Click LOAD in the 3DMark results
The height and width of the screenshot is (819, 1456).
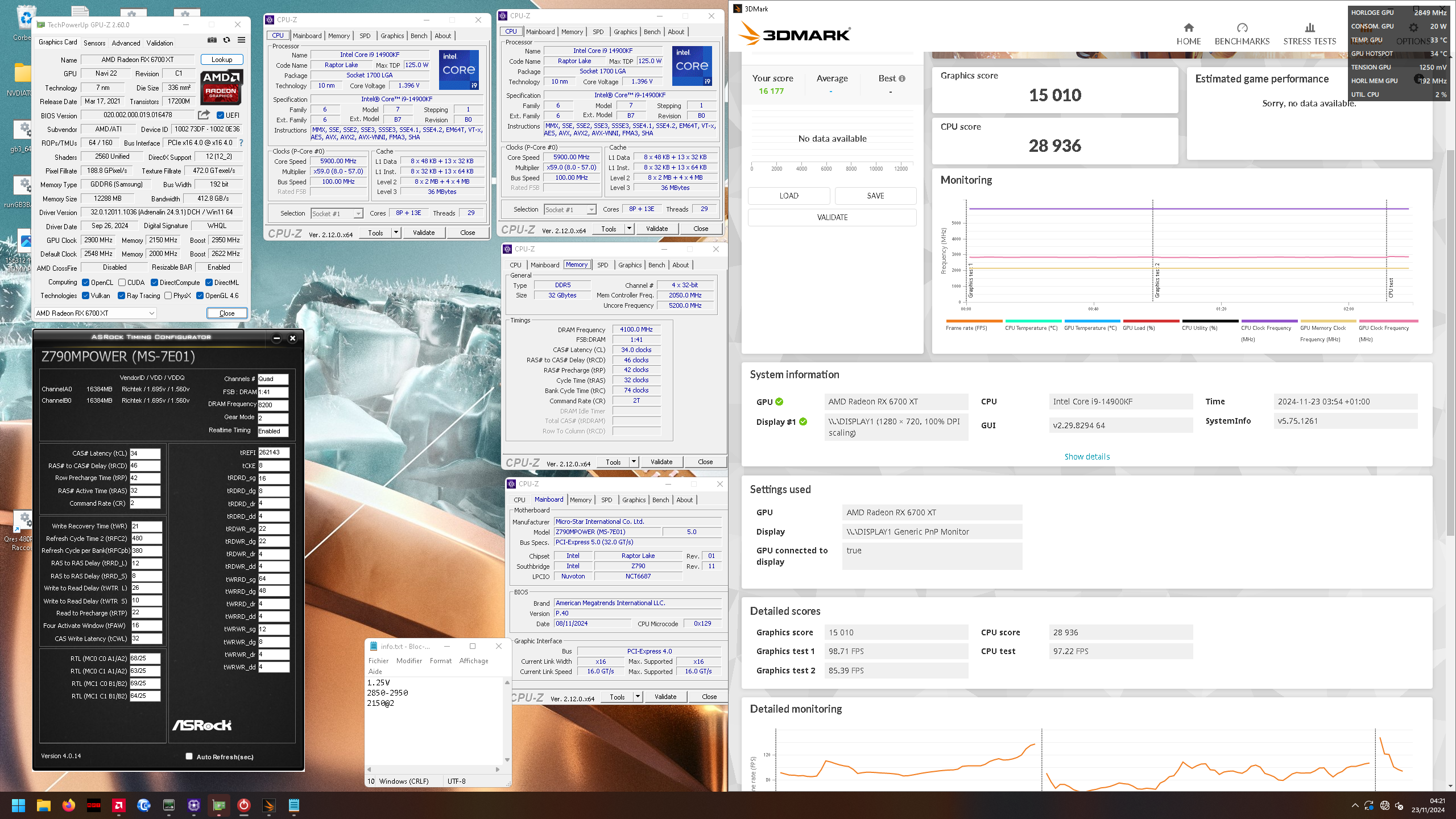(789, 196)
